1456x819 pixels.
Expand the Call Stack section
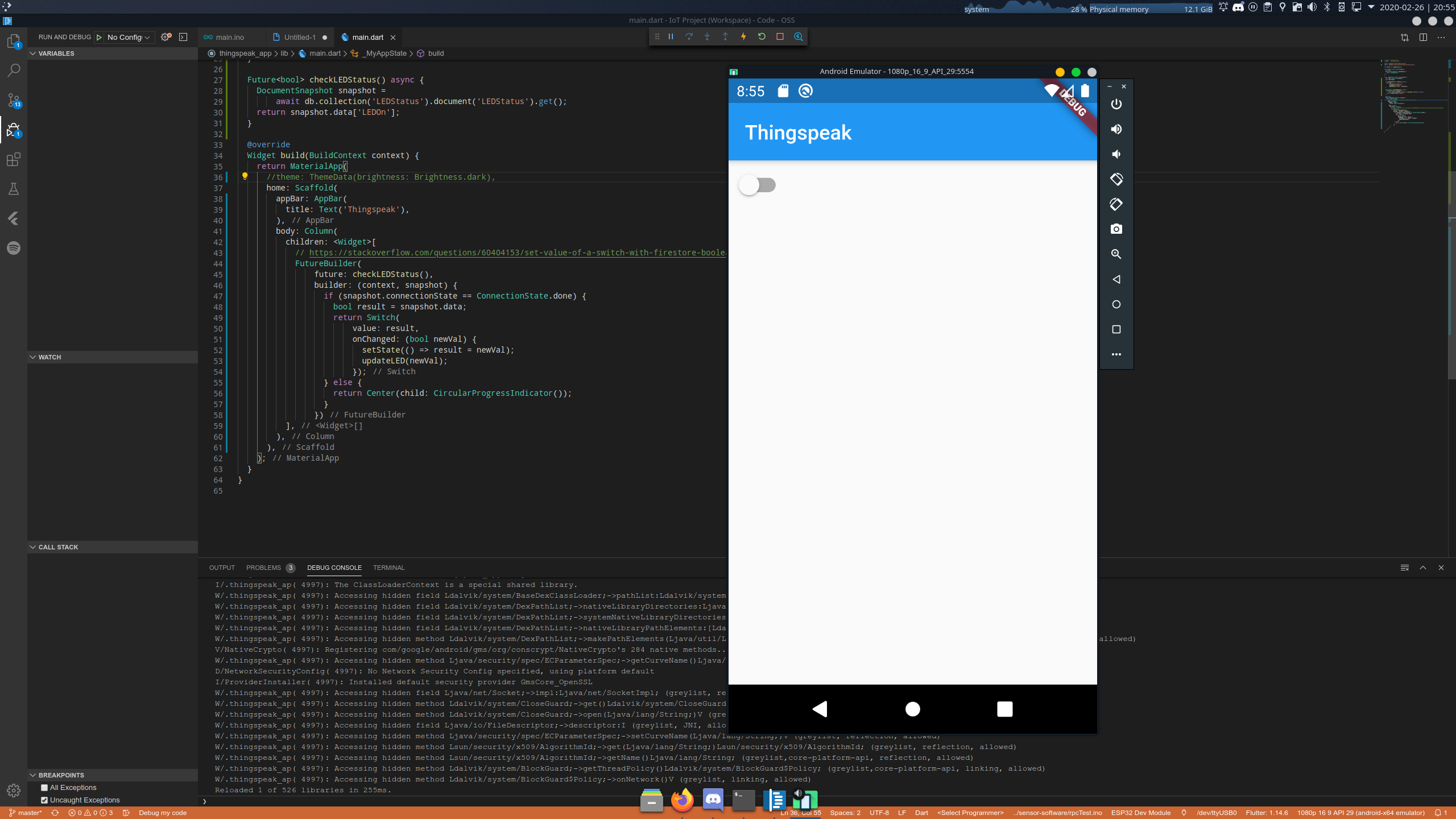(58, 547)
